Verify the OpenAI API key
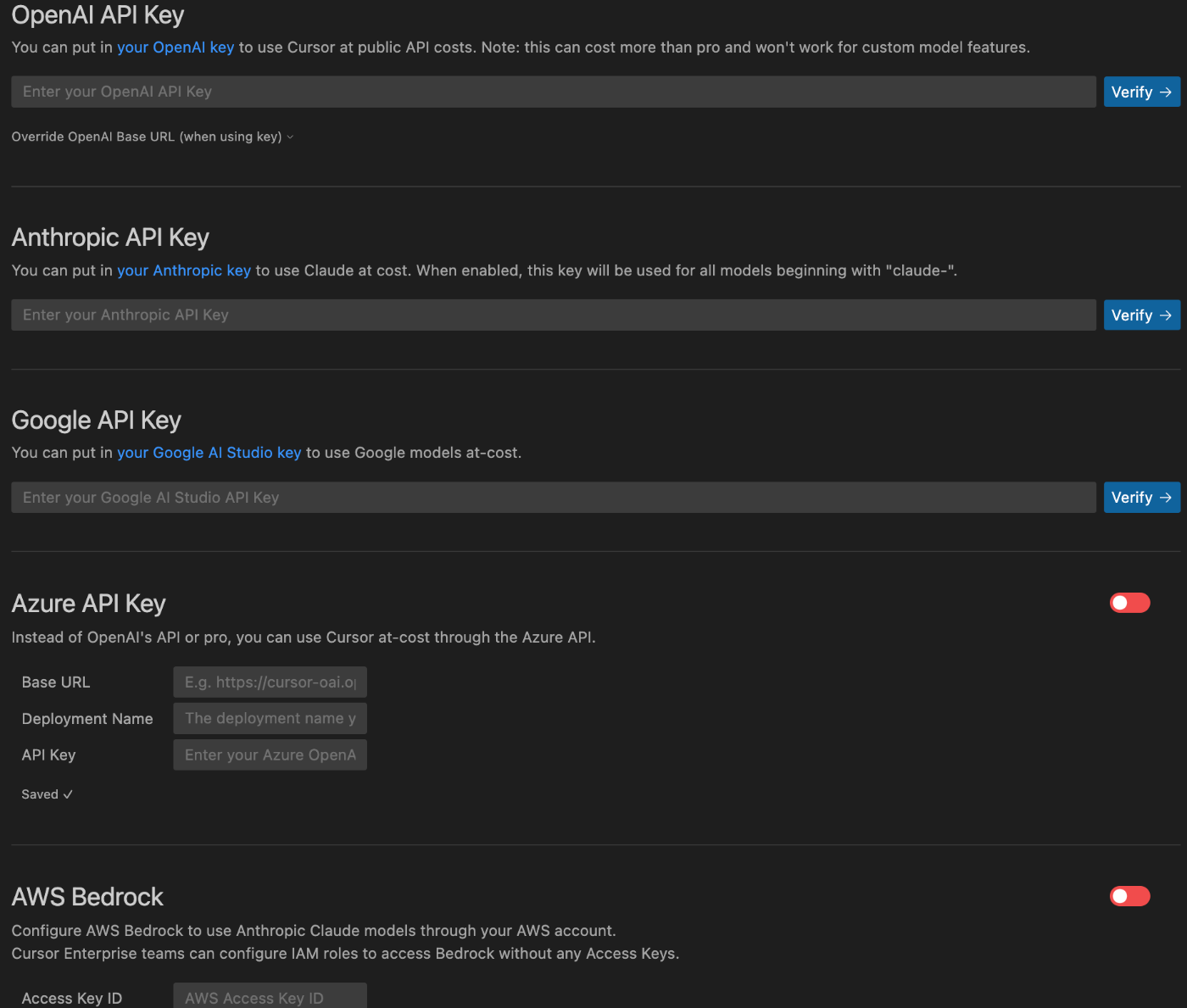 [x=1141, y=92]
